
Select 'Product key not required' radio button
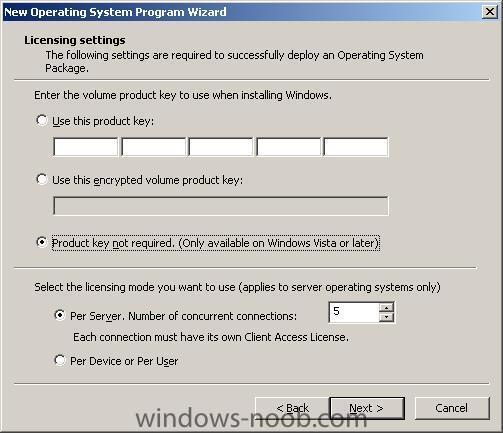point(42,242)
